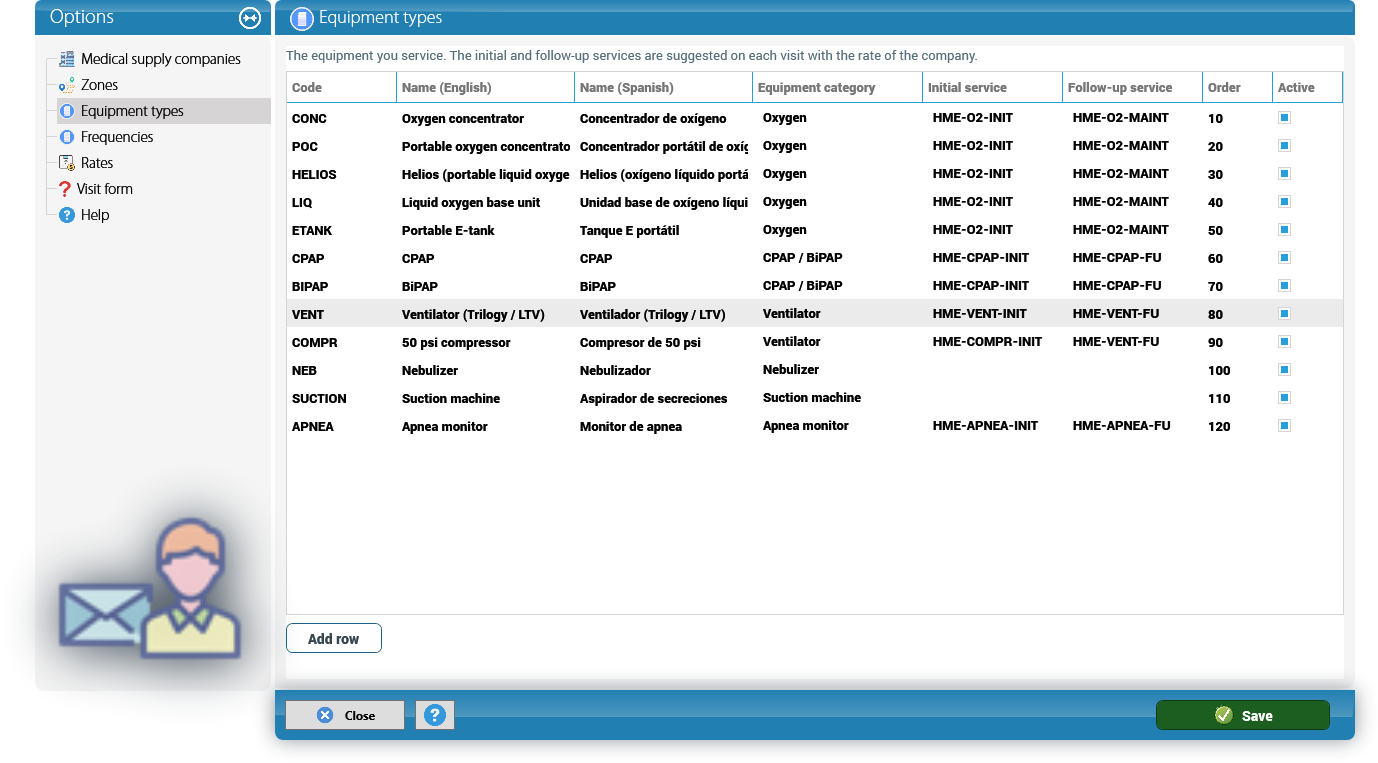Select the BIPAP code cell
This screenshot has width=1378, height=763.
[341, 286]
